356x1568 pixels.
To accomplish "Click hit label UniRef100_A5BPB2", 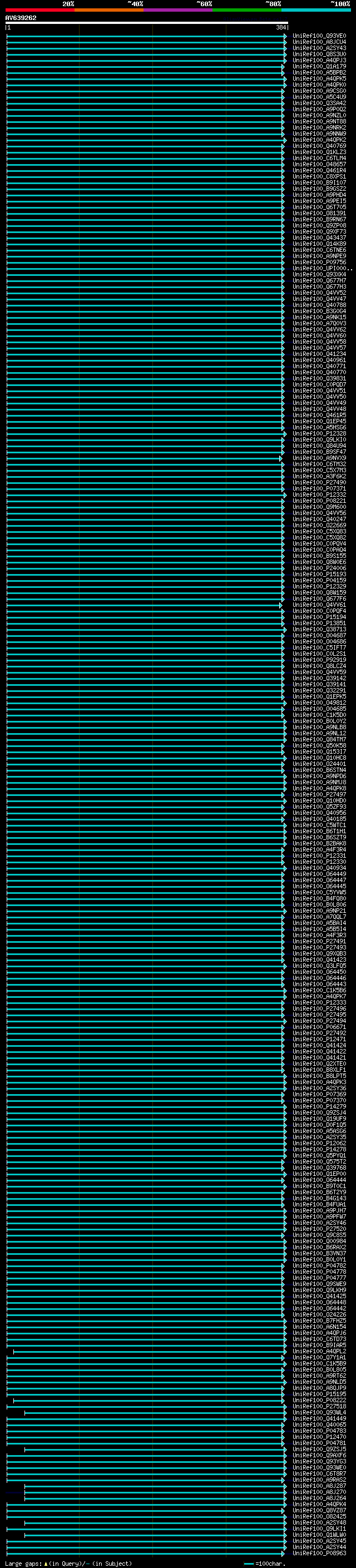I will point(319,72).
